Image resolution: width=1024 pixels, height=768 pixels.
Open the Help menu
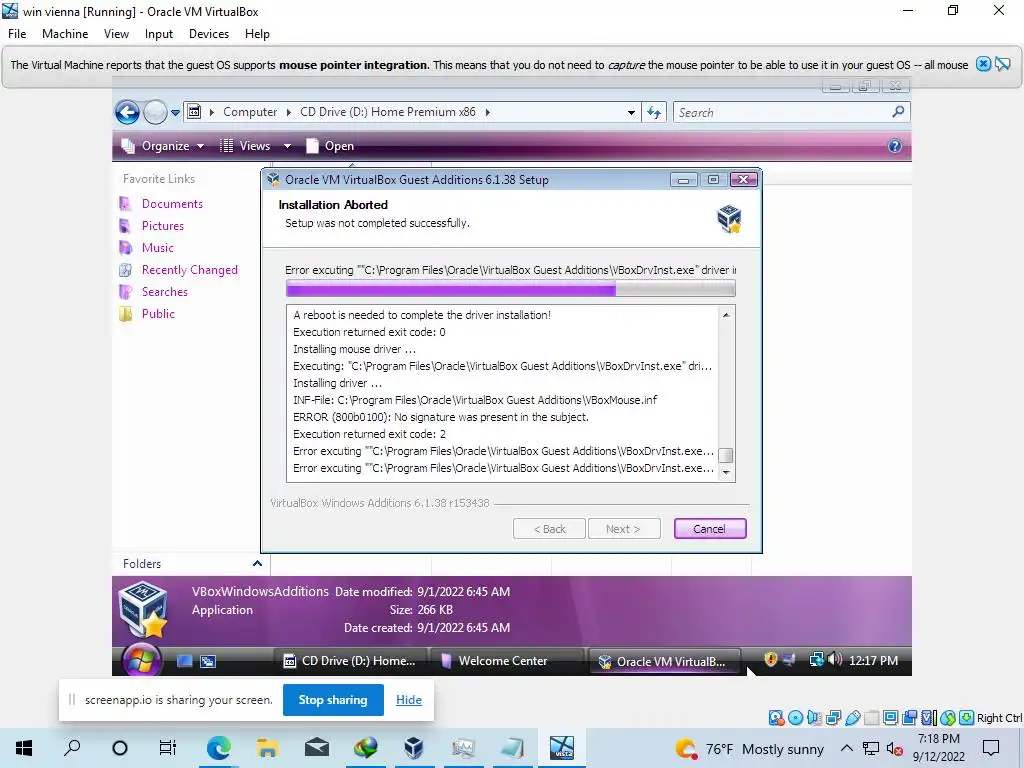tap(257, 34)
